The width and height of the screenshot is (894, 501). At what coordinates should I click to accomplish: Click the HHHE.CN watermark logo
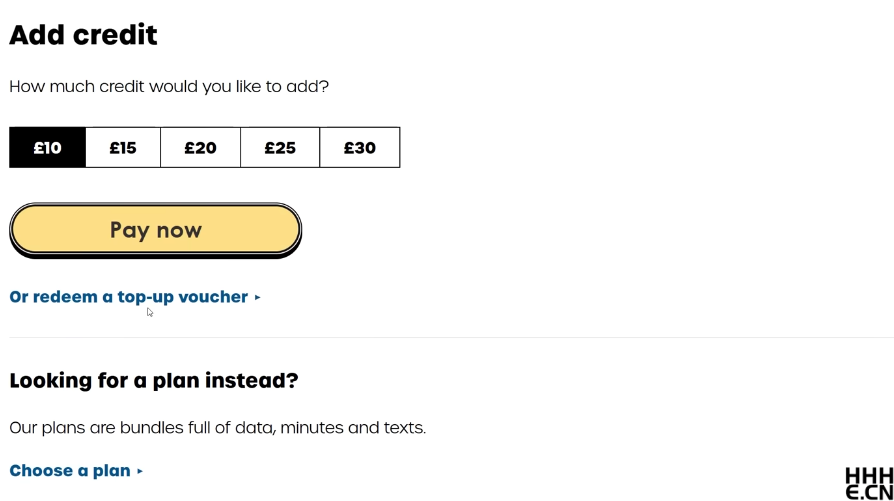click(868, 483)
